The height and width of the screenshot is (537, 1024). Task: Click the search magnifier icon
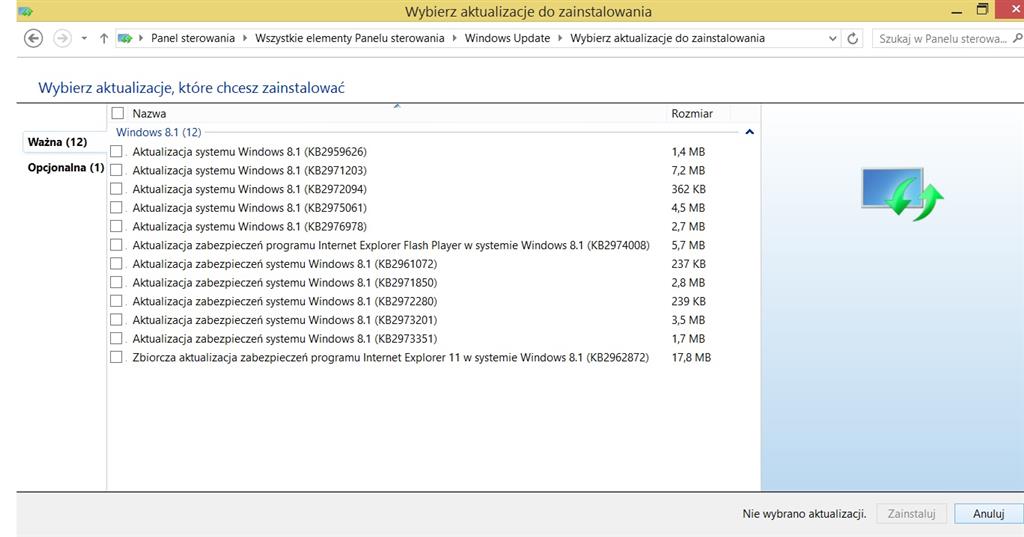click(x=1017, y=39)
